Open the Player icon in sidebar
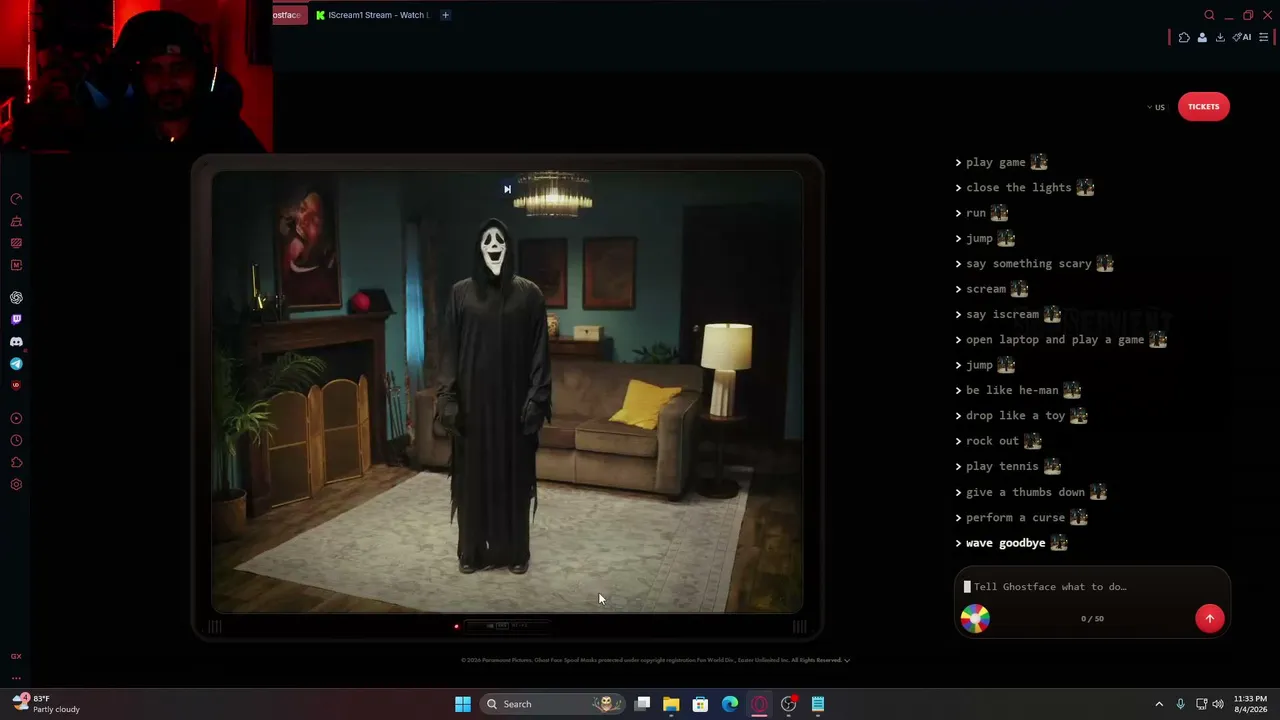The image size is (1280, 720). click(16, 419)
